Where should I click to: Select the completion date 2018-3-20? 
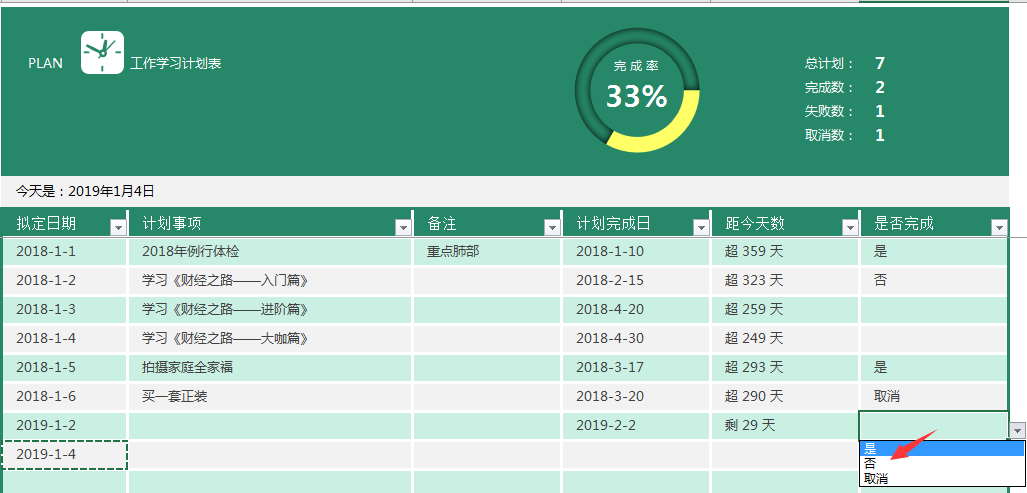tap(636, 396)
